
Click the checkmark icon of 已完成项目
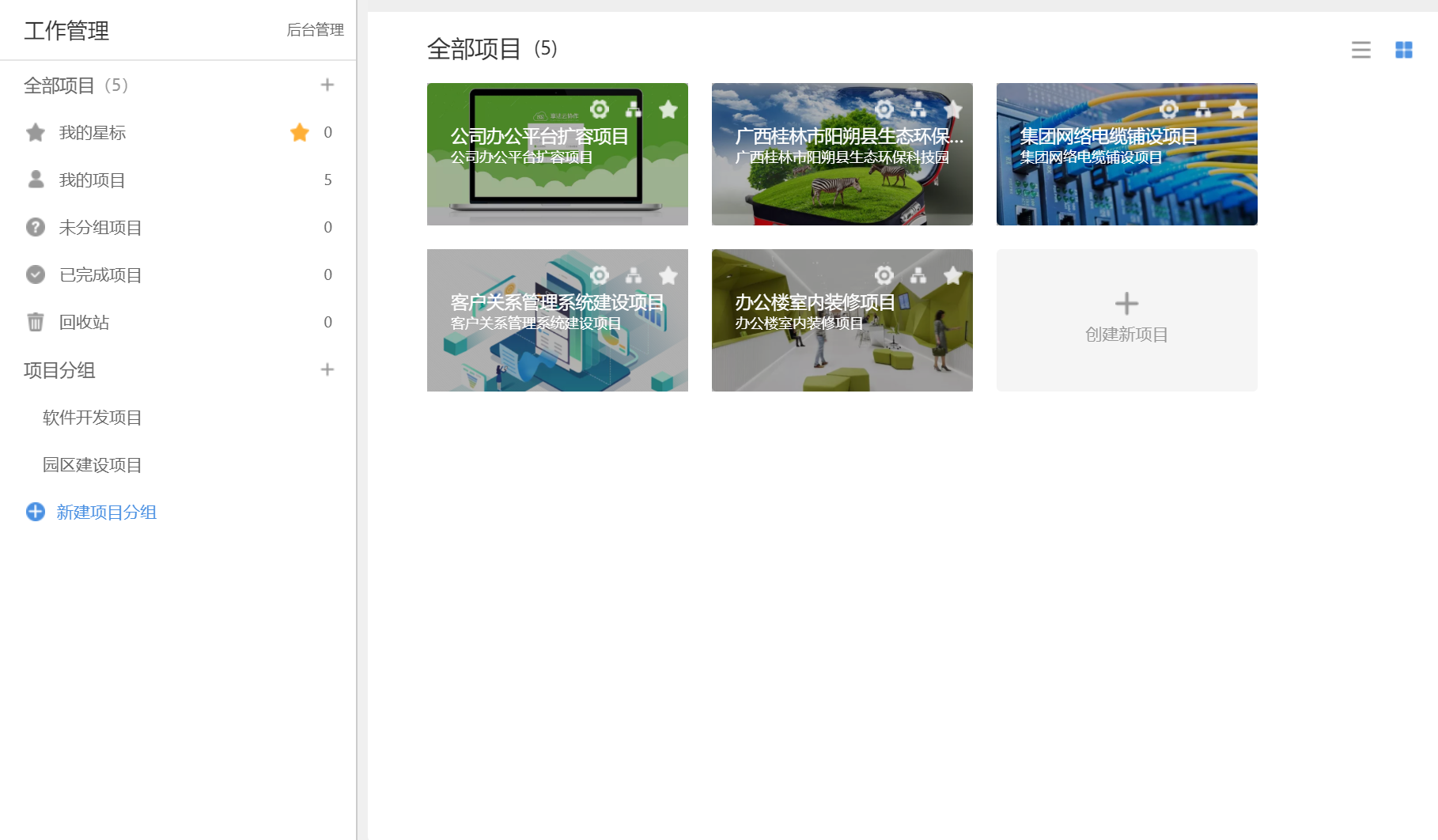(36, 274)
